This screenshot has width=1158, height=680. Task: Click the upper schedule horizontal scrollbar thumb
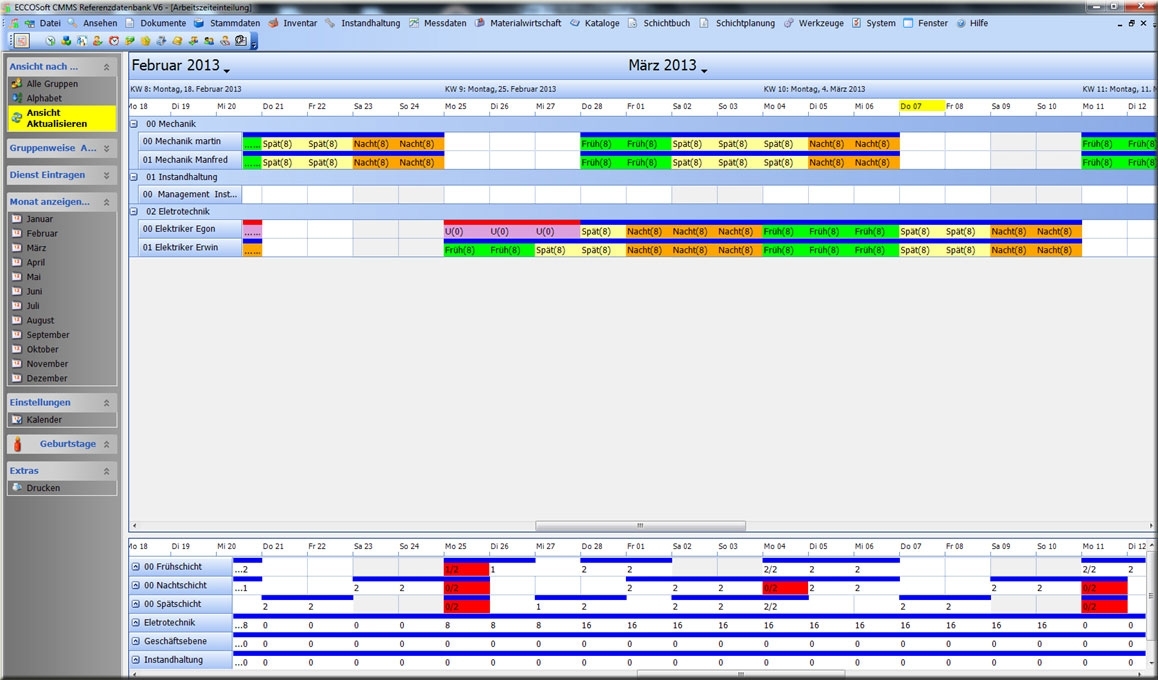[x=640, y=526]
